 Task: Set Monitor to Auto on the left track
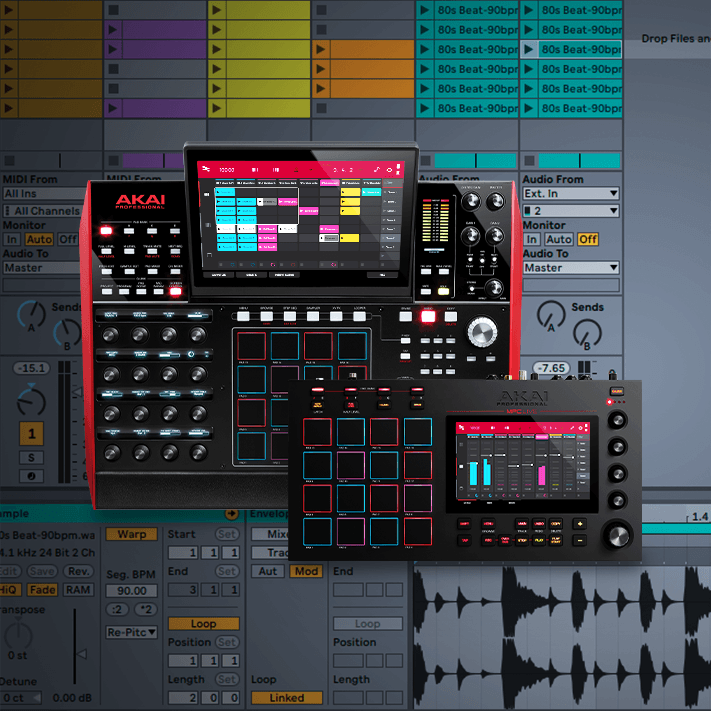[39, 239]
